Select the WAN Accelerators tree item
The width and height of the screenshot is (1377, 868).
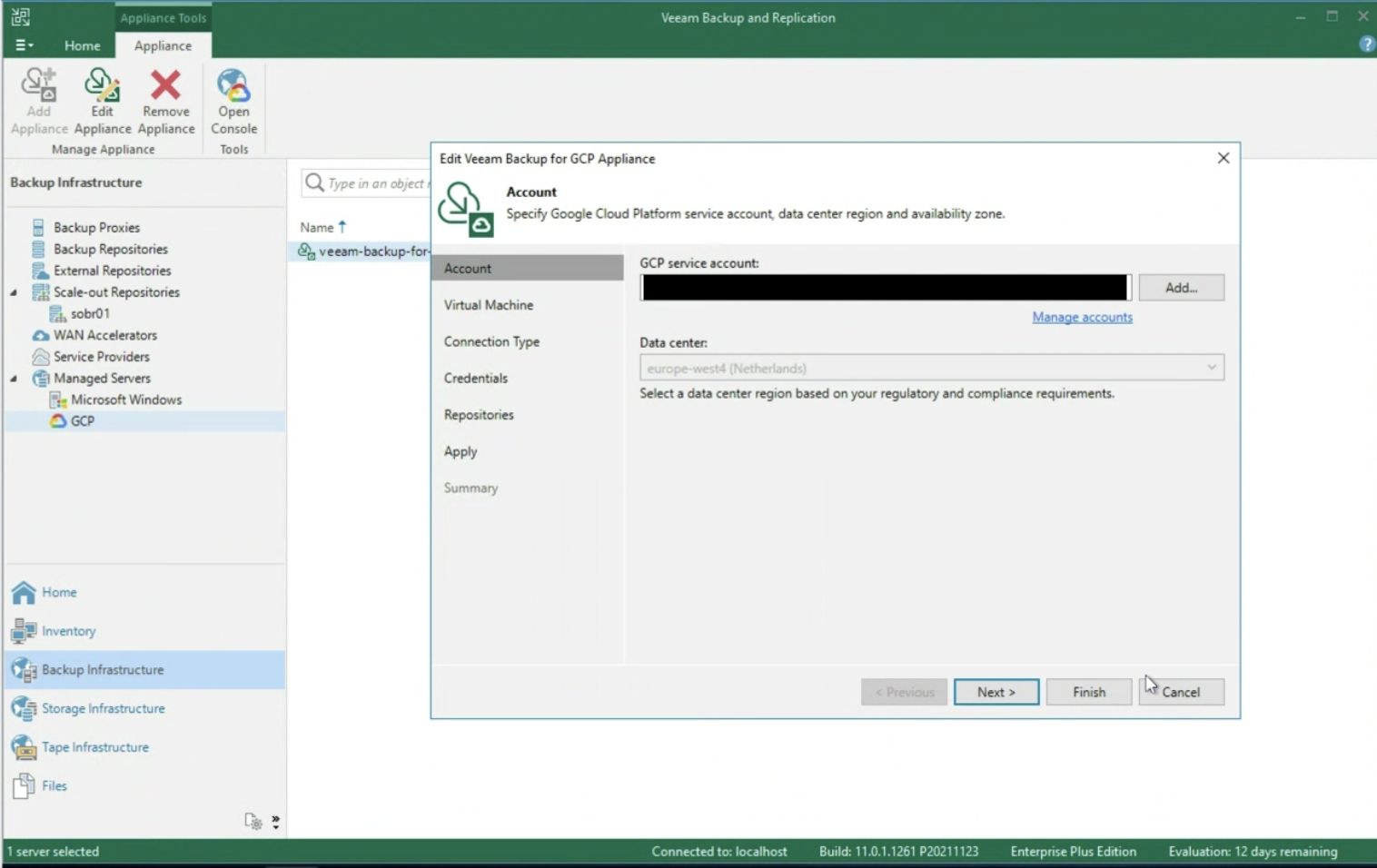105,335
